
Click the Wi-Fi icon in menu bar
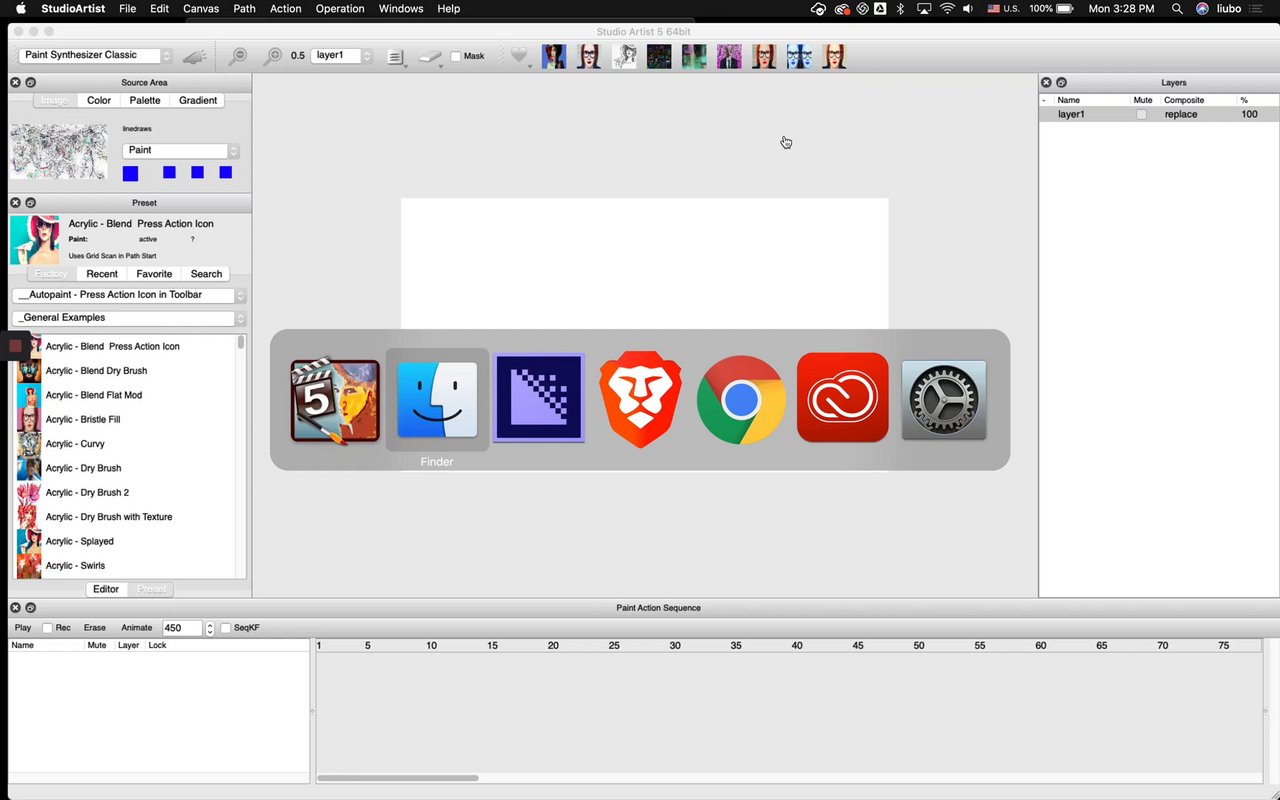[947, 8]
